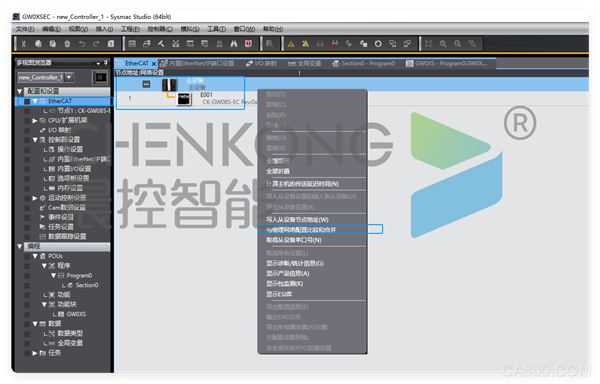Select the Cam数据设置 tree item
This screenshot has height=384, width=600.
(63, 208)
